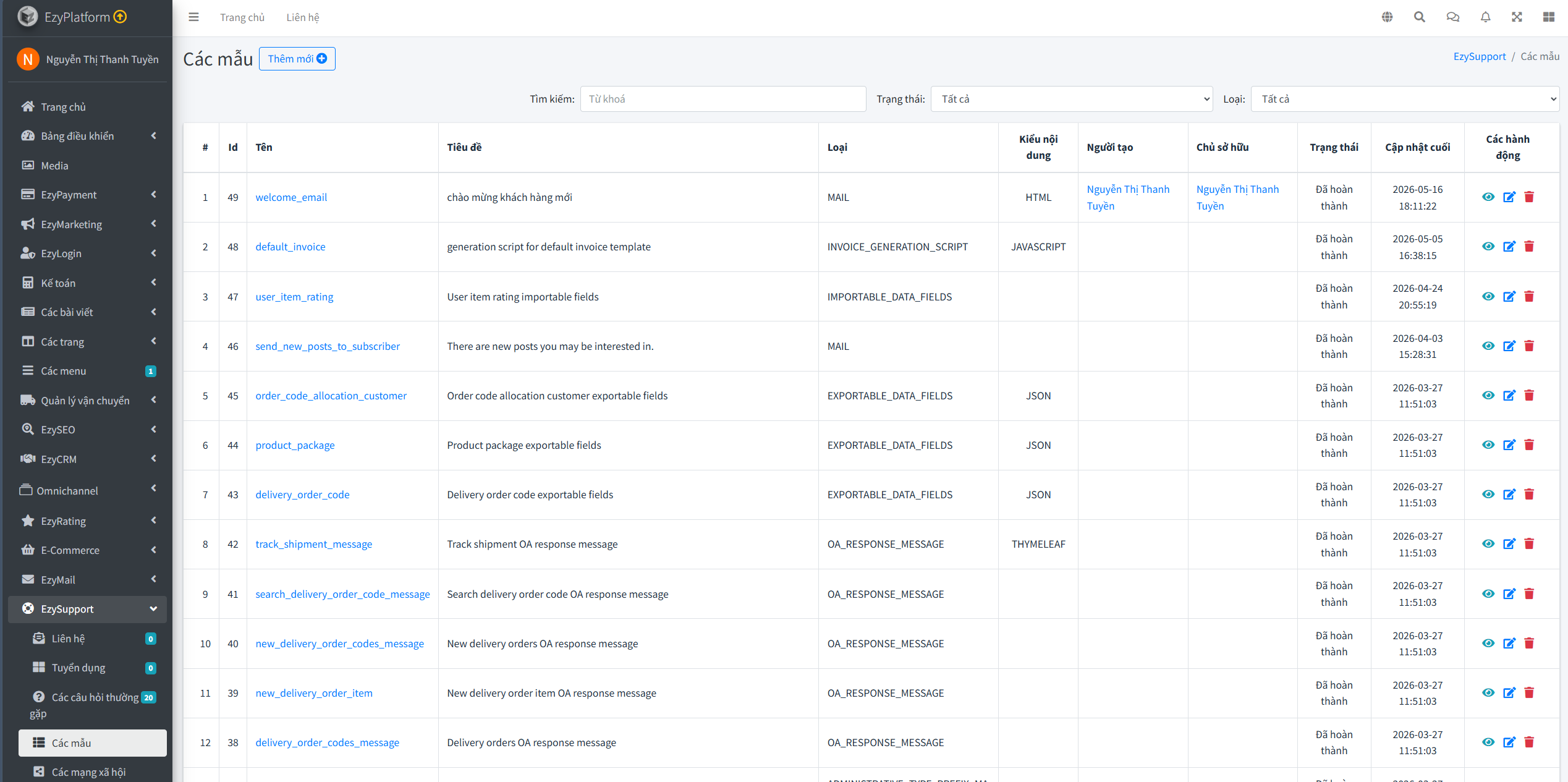This screenshot has height=782, width=1568.
Task: Delete the search_delivery_order_code_message template
Action: coord(1529,594)
